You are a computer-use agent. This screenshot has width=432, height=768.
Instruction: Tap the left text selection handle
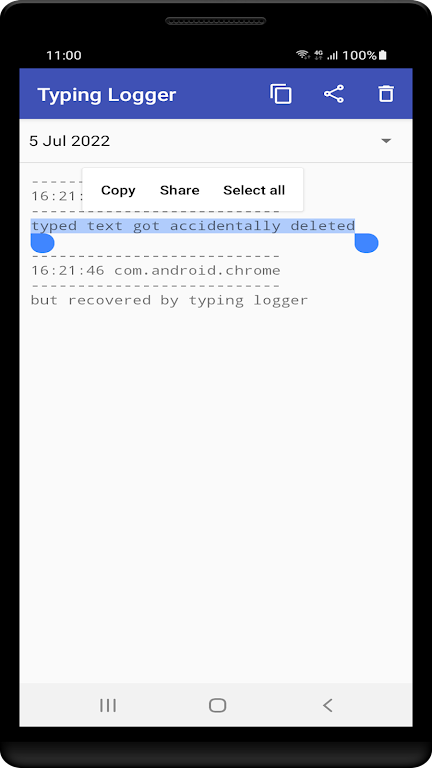42,243
